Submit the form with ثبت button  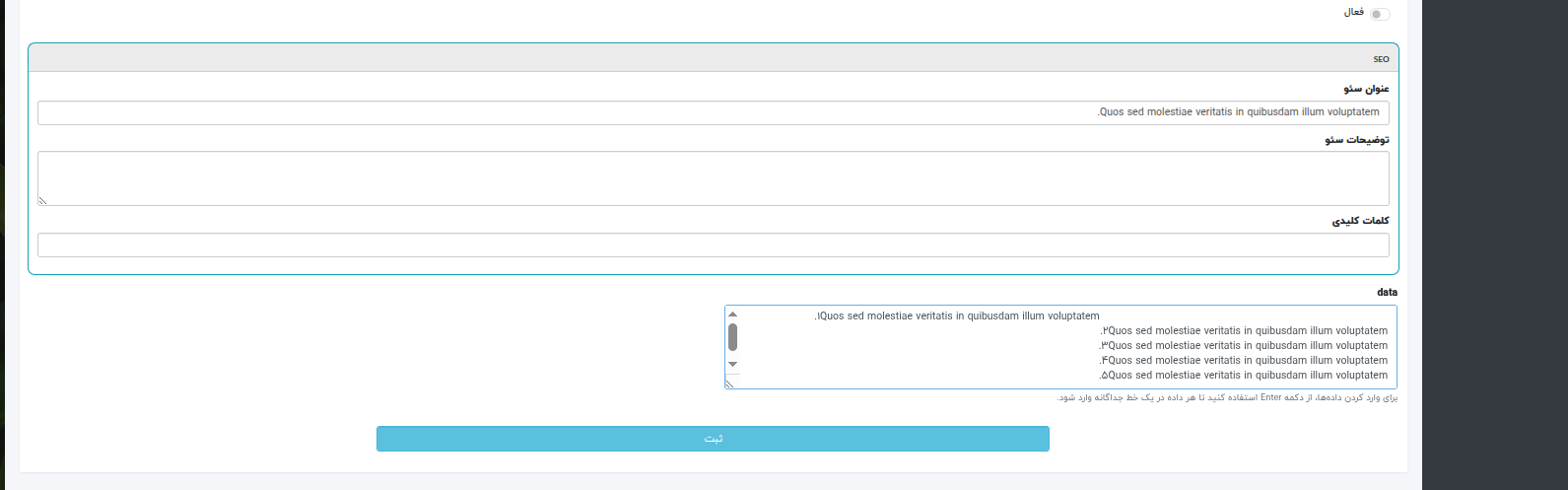tap(713, 439)
